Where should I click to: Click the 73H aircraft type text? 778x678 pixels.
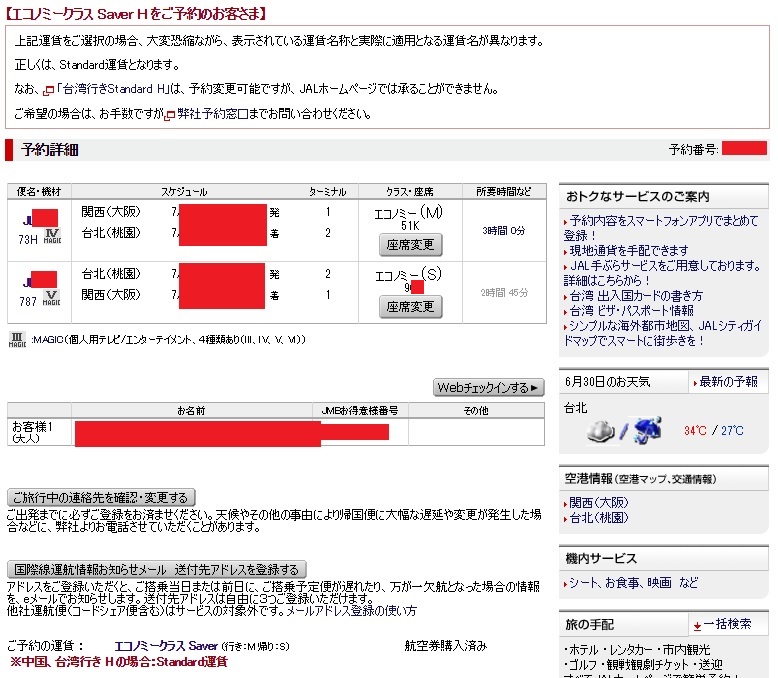pos(28,240)
